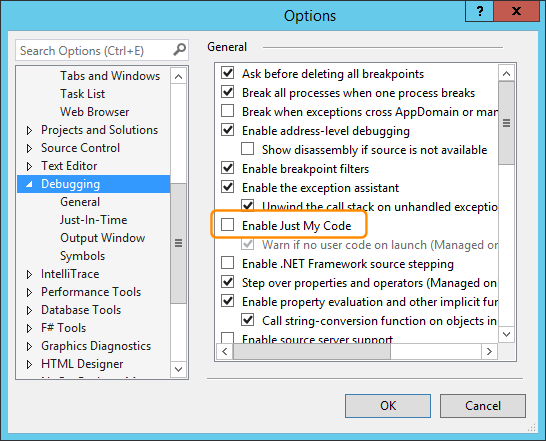Focus the Search Options input field
Viewport: 546px width, 441px height.
[94, 51]
